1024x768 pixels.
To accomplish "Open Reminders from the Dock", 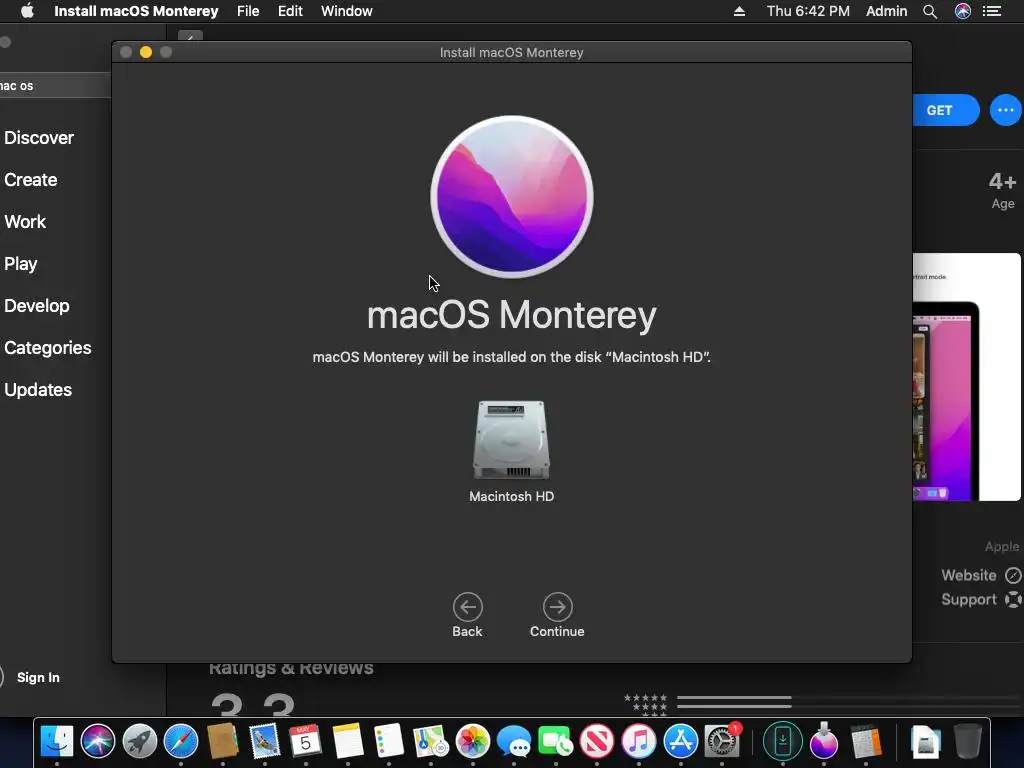I will tap(389, 741).
